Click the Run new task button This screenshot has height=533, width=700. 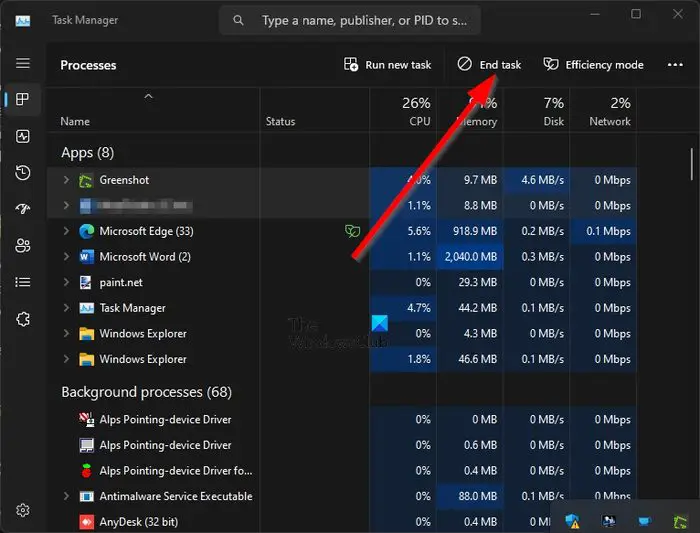pos(388,65)
